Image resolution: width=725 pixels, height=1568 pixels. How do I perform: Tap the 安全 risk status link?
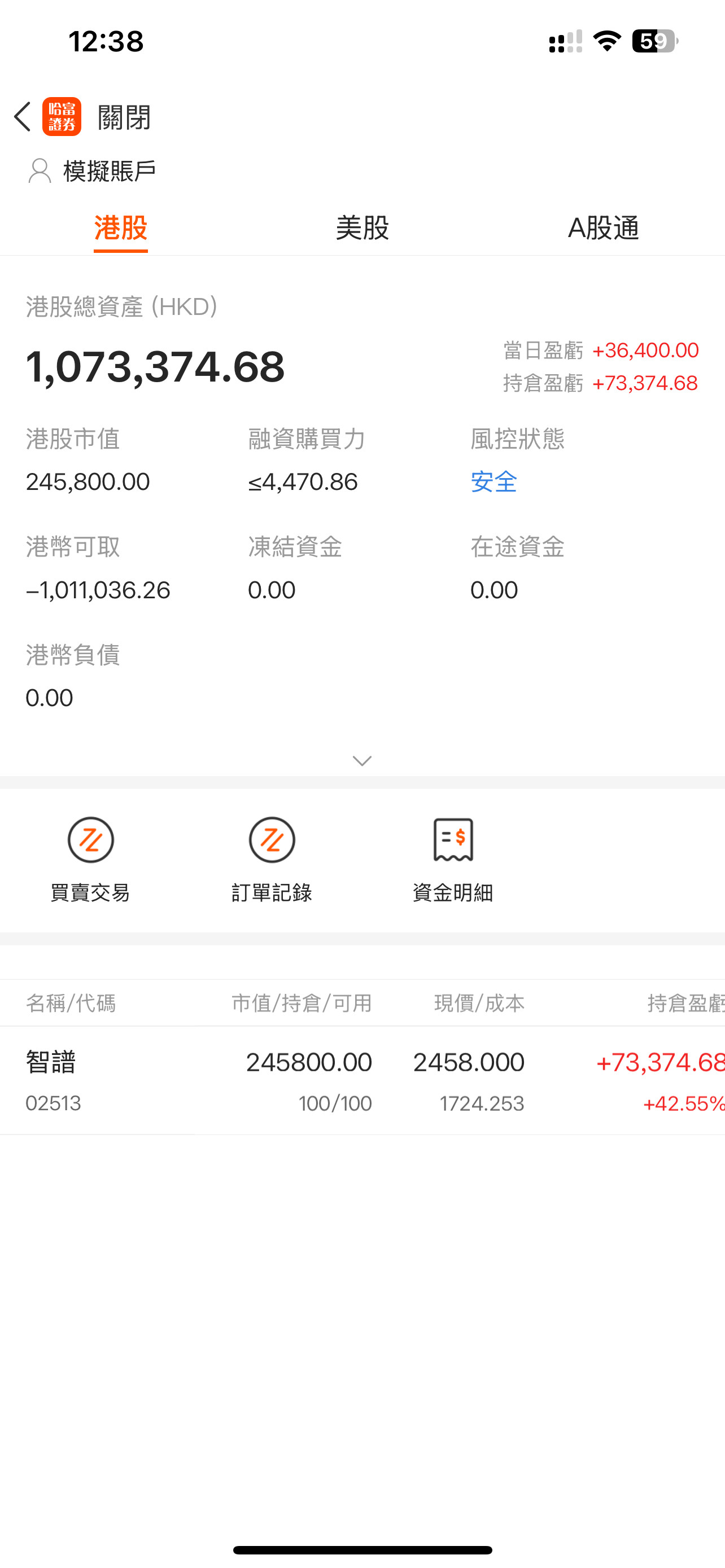(493, 482)
